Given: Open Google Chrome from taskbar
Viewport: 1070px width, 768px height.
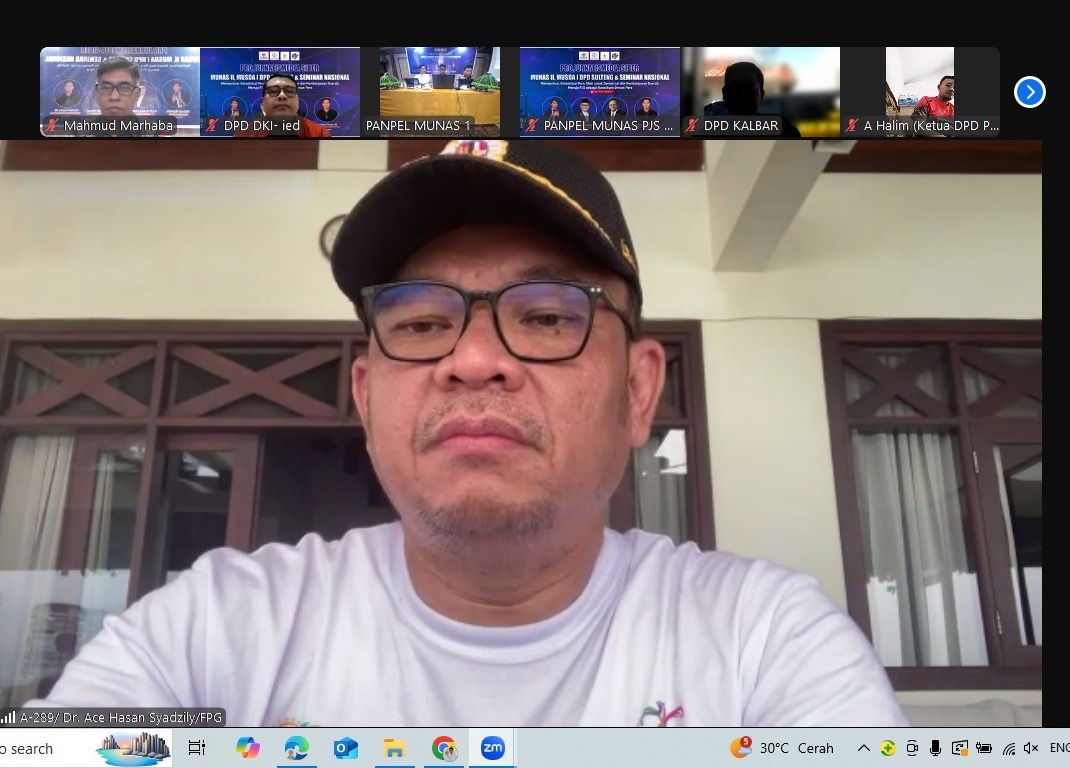Looking at the screenshot, I should click(x=444, y=748).
